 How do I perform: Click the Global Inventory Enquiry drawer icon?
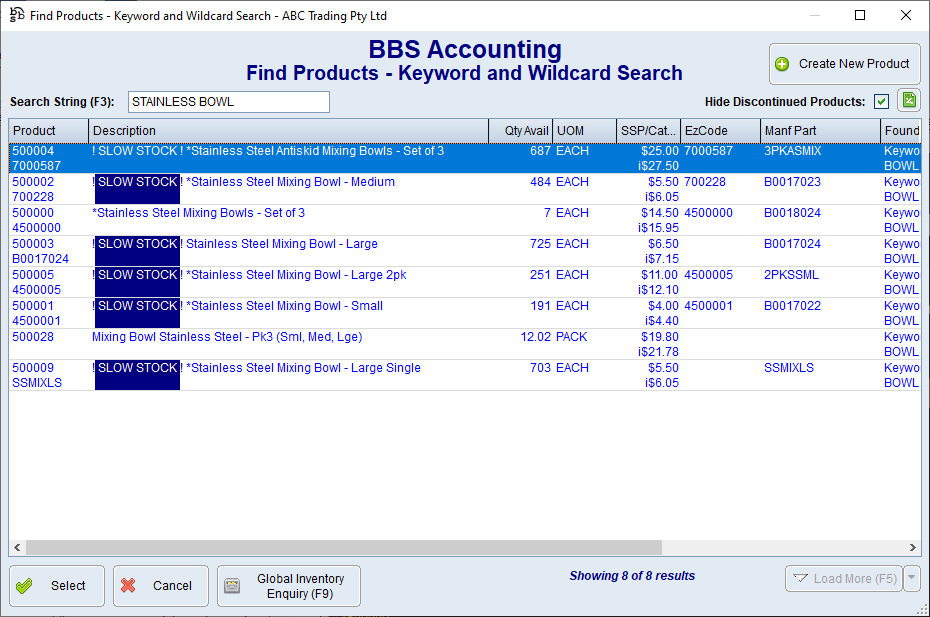[x=232, y=586]
